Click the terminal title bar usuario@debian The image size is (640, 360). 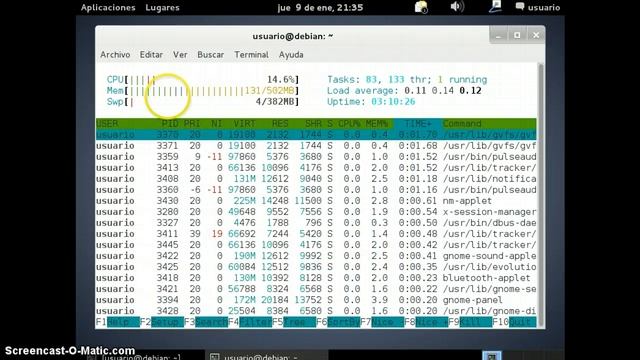(x=292, y=36)
